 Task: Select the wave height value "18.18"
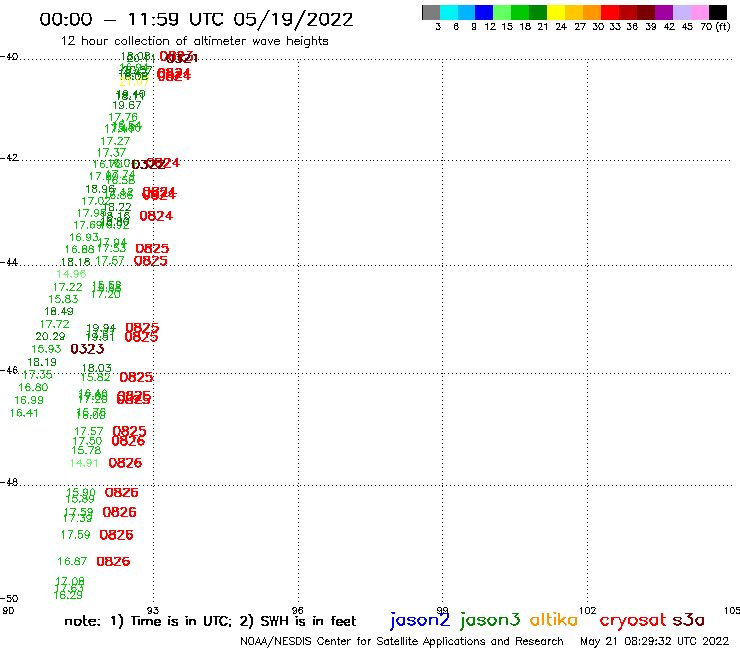tap(76, 262)
